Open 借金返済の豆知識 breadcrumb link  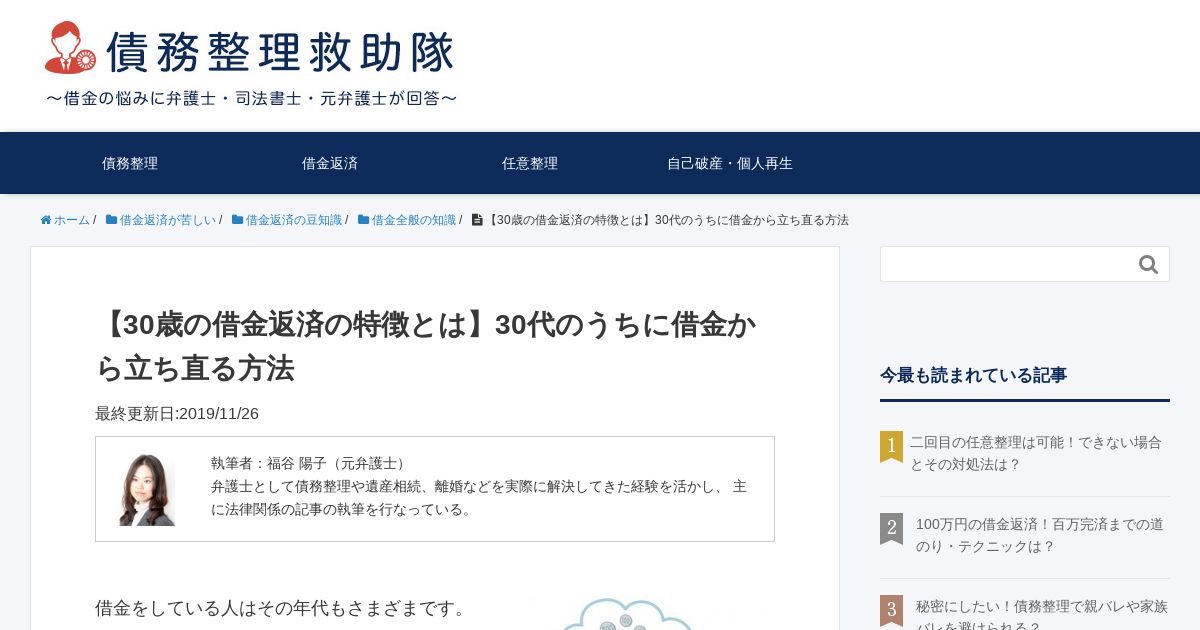(x=294, y=220)
